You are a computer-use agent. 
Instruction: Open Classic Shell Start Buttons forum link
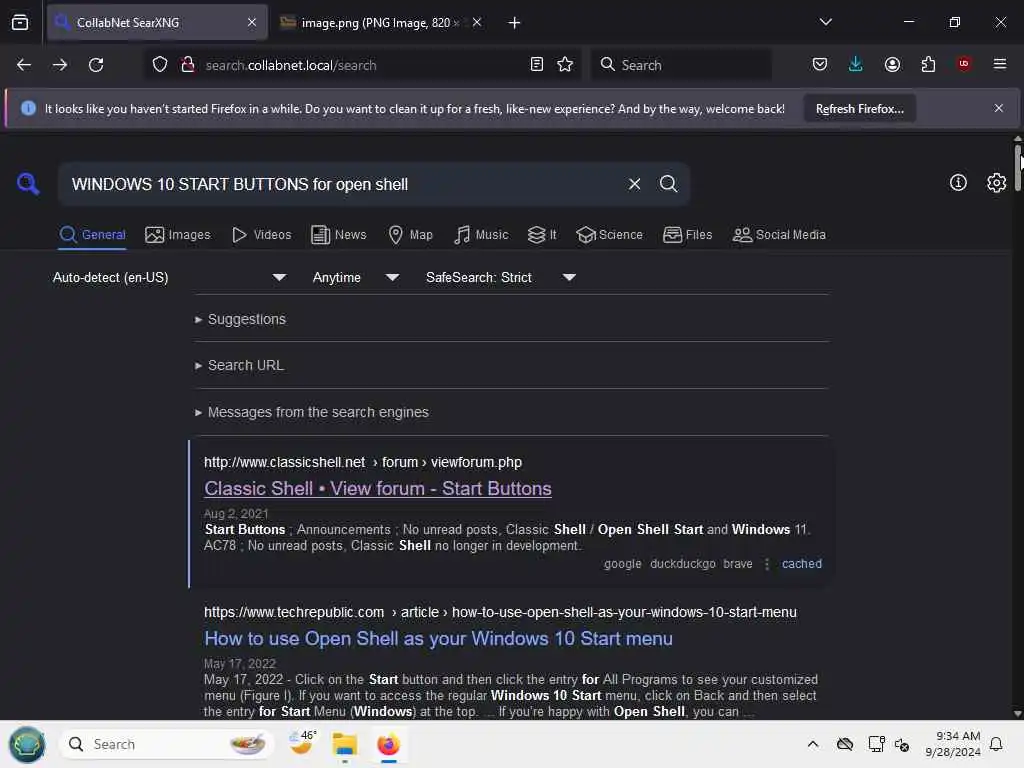[x=377, y=488]
